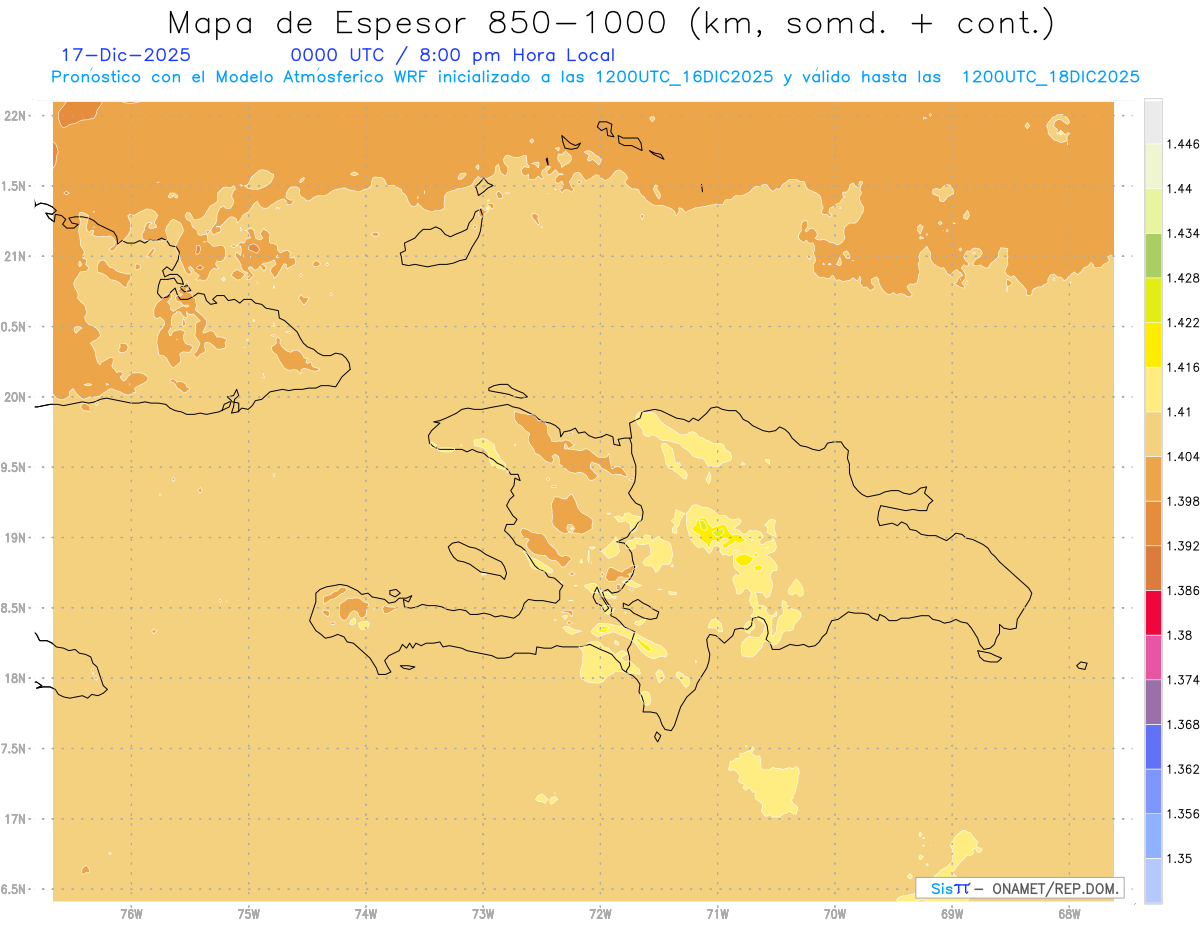
Task: Click the light gray top colorbar segment above 1.446
Action: [1153, 121]
